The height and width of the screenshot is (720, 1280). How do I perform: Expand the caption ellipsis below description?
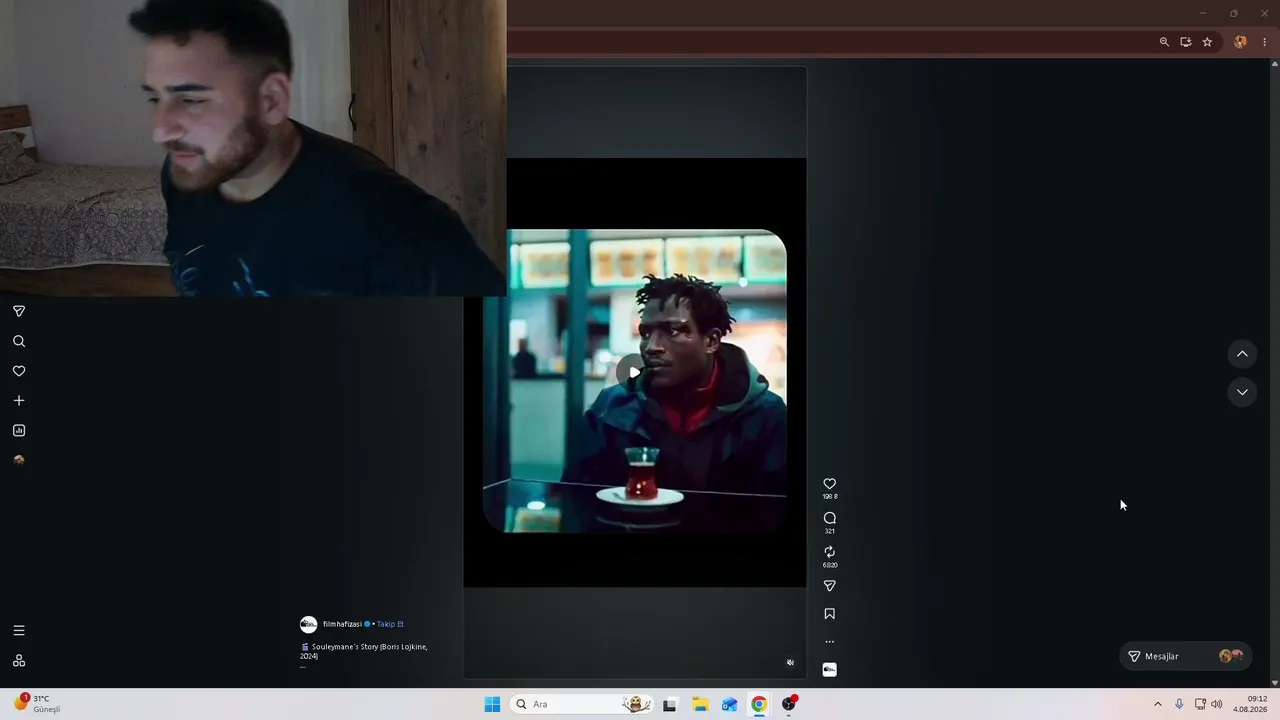(x=303, y=666)
